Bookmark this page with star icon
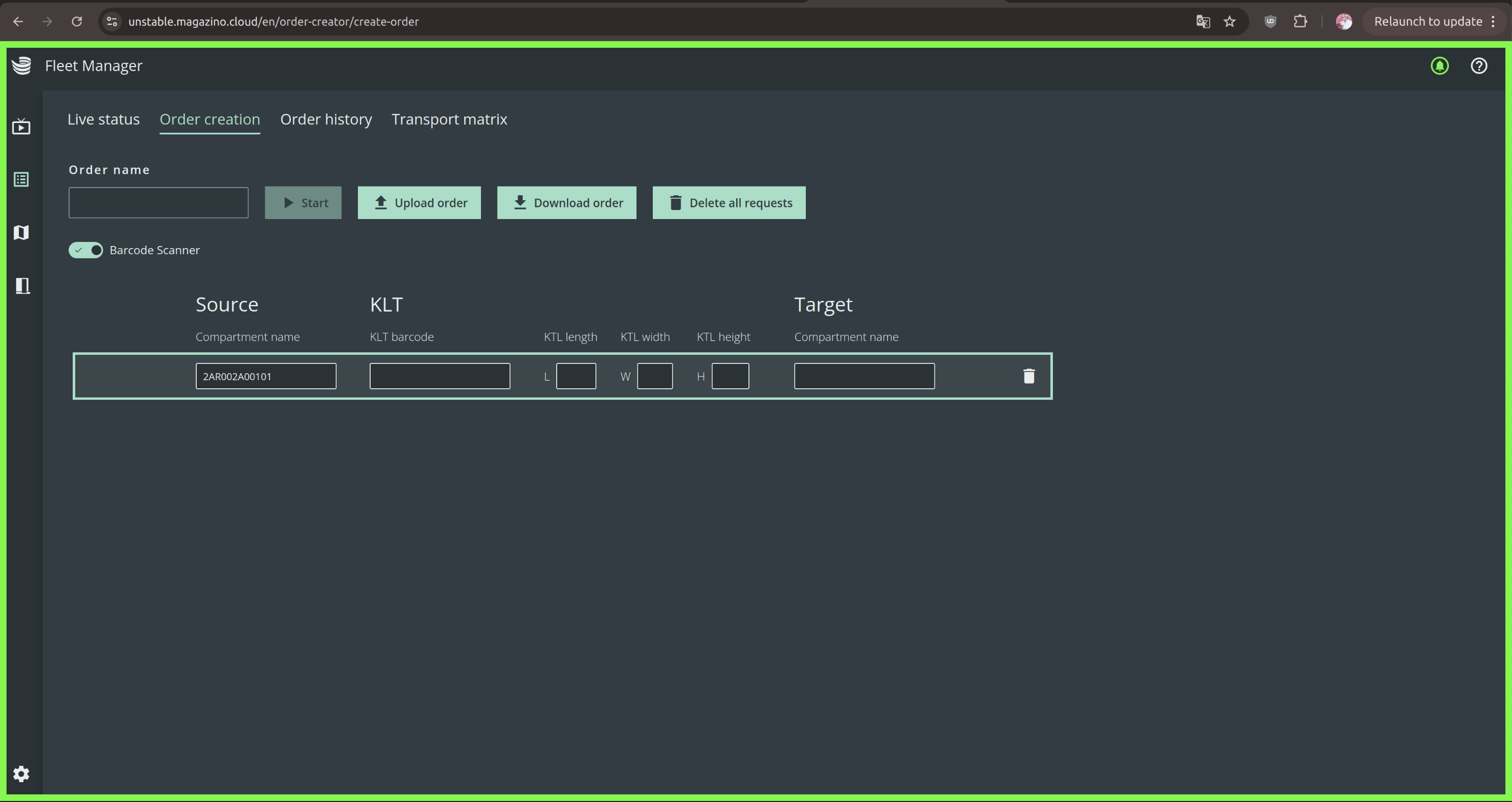This screenshot has height=802, width=1512. 1229,22
